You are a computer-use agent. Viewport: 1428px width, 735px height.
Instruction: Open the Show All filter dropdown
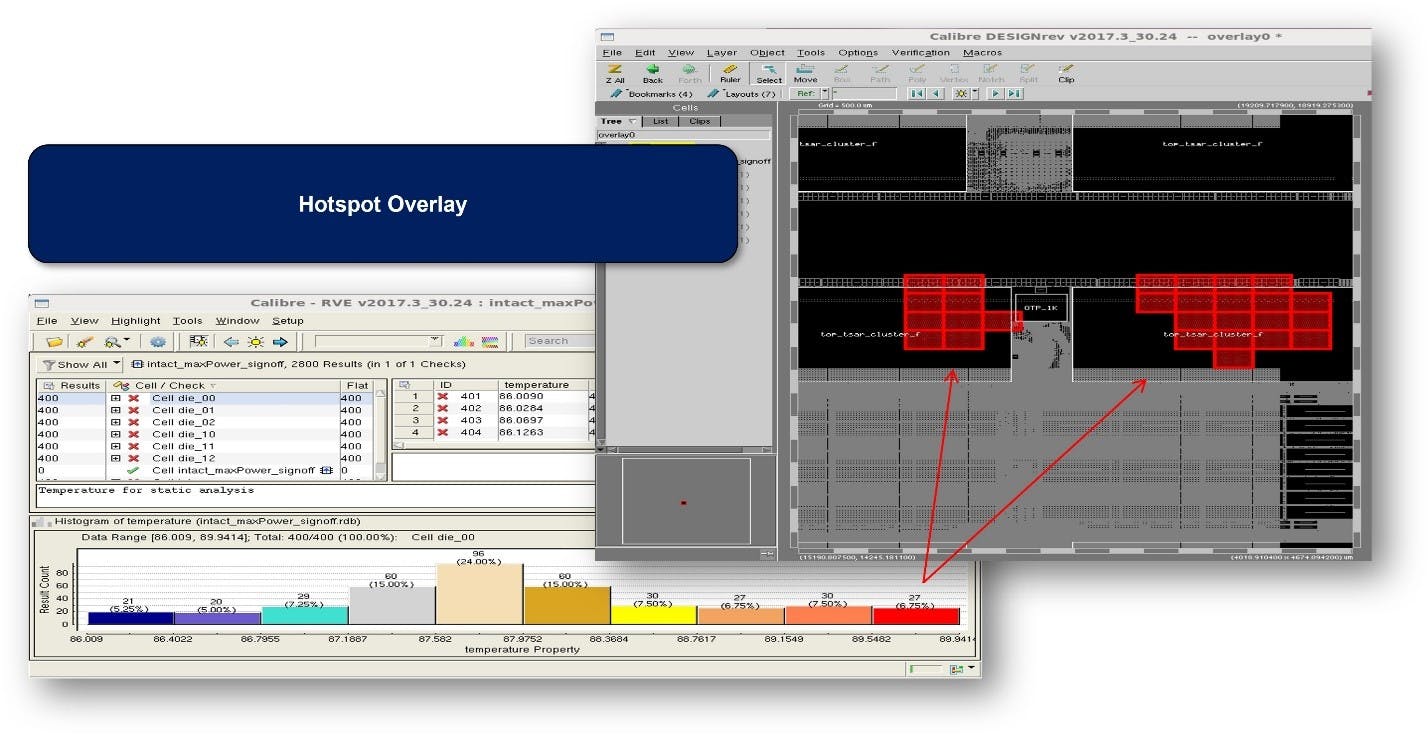[117, 365]
